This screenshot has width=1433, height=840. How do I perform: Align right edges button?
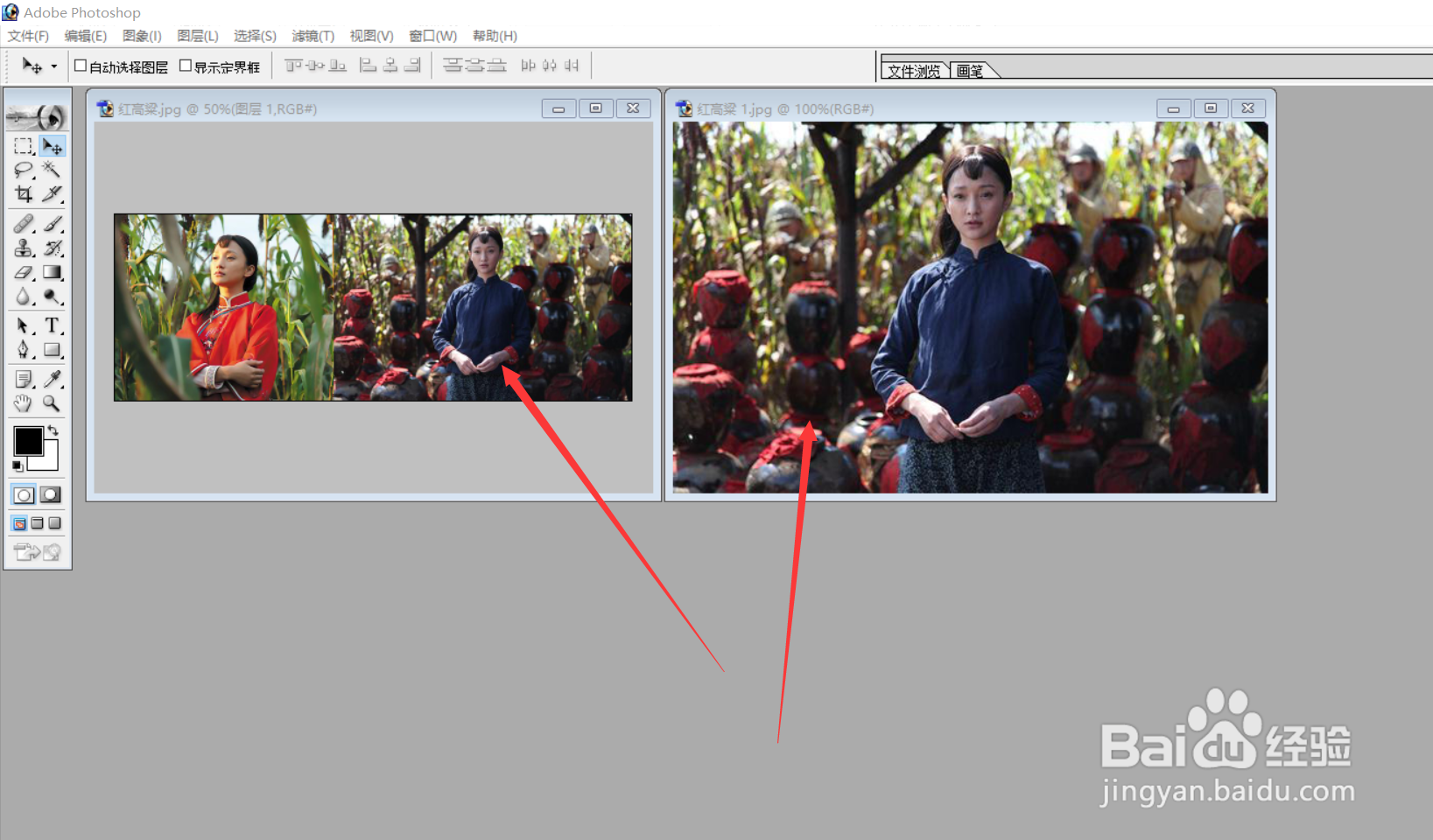pyautogui.click(x=412, y=66)
